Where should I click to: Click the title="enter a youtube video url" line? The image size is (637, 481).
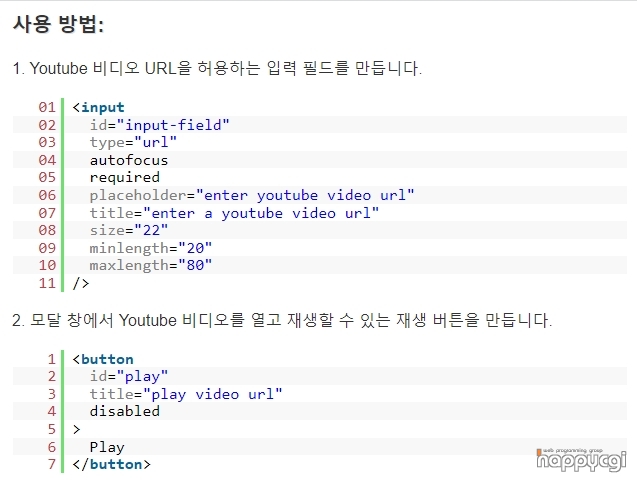click(x=234, y=213)
